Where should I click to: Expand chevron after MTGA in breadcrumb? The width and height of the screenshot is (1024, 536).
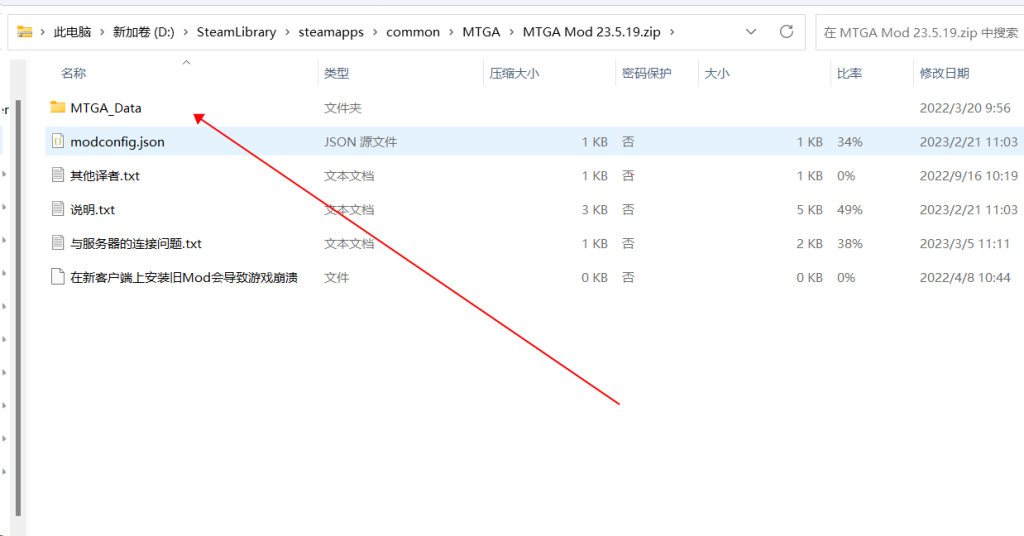point(511,32)
